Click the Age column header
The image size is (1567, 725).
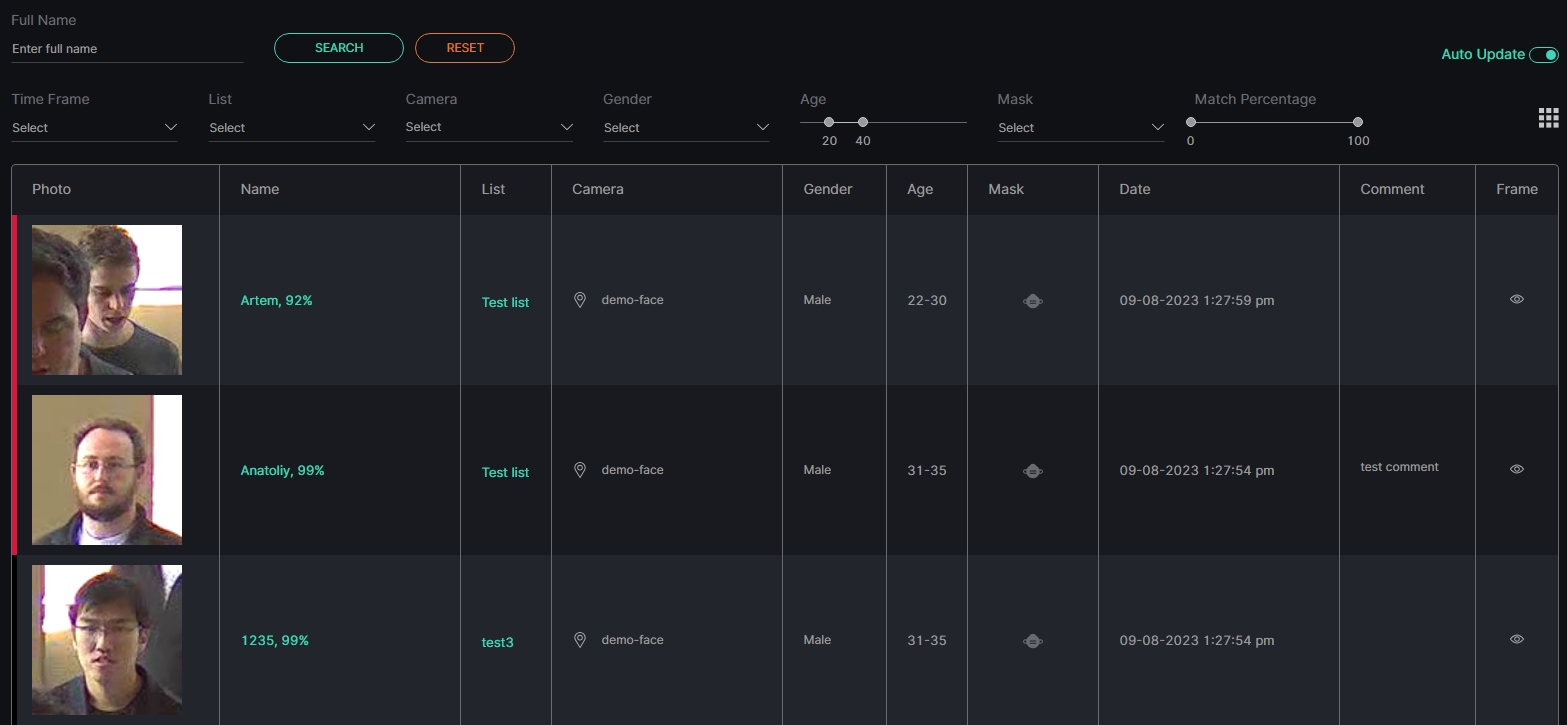point(920,189)
